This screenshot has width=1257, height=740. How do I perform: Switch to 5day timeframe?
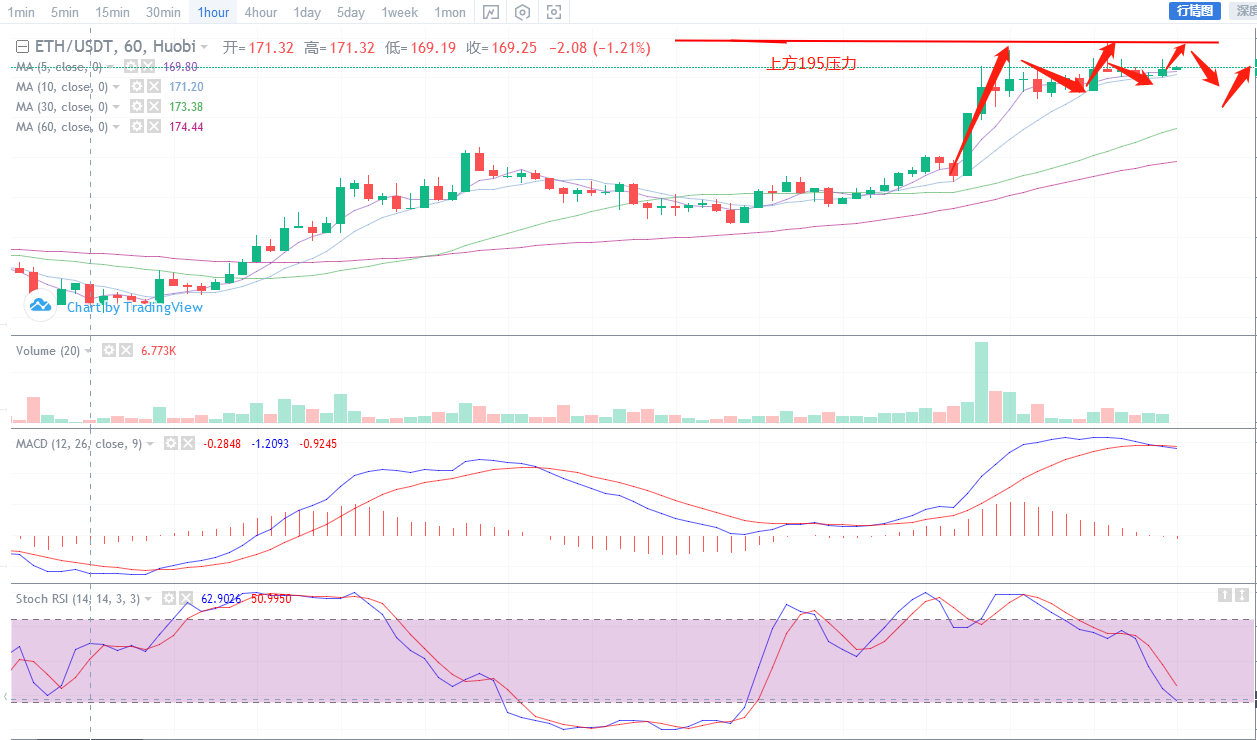click(x=351, y=12)
